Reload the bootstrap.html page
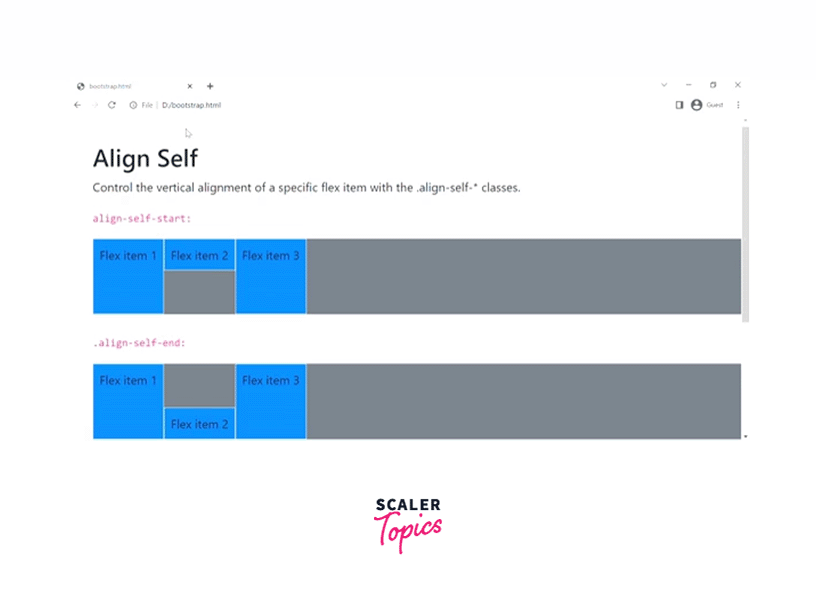Image resolution: width=816 pixels, height=600 pixels. 112,105
